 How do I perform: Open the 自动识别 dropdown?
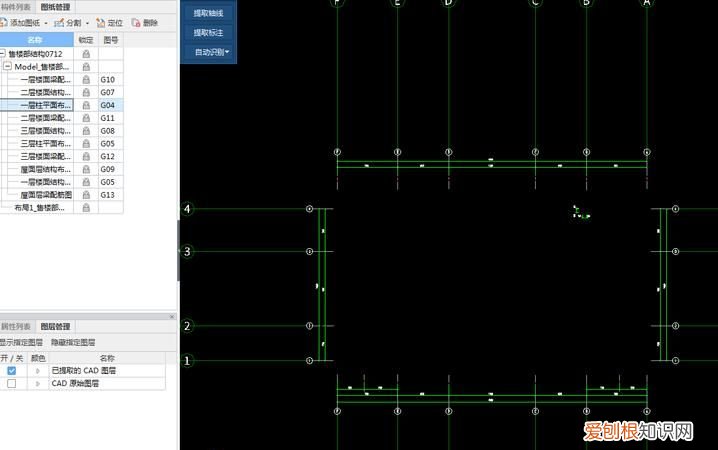211,51
